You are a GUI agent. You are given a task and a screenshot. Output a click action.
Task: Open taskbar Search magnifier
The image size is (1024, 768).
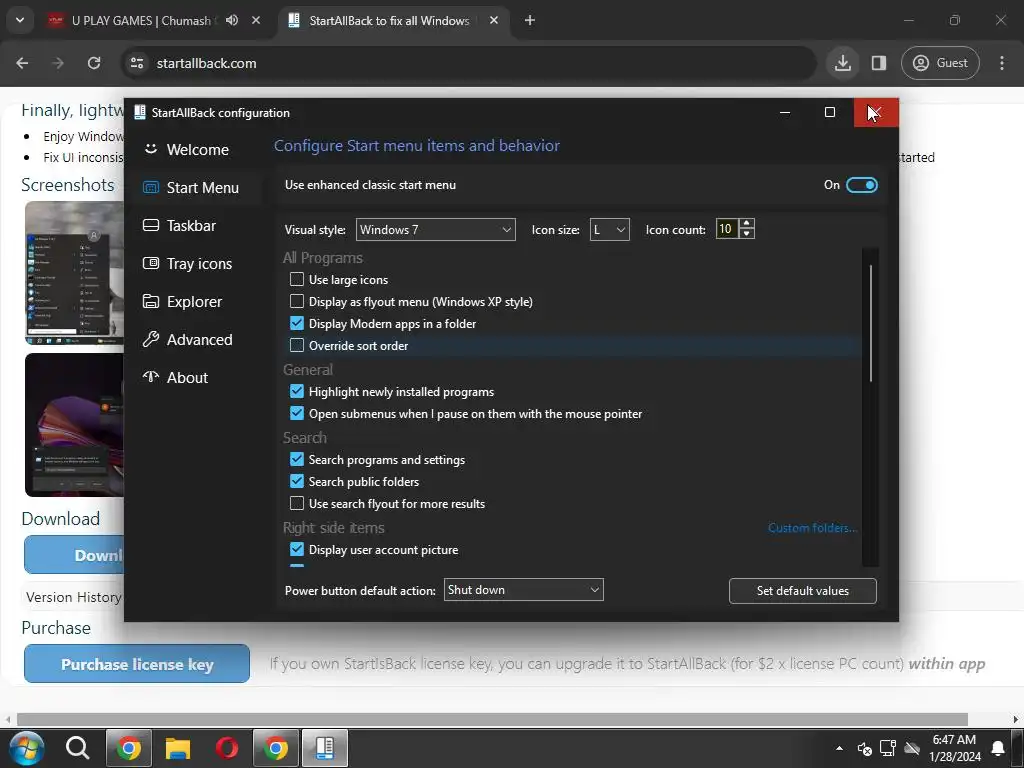point(77,748)
